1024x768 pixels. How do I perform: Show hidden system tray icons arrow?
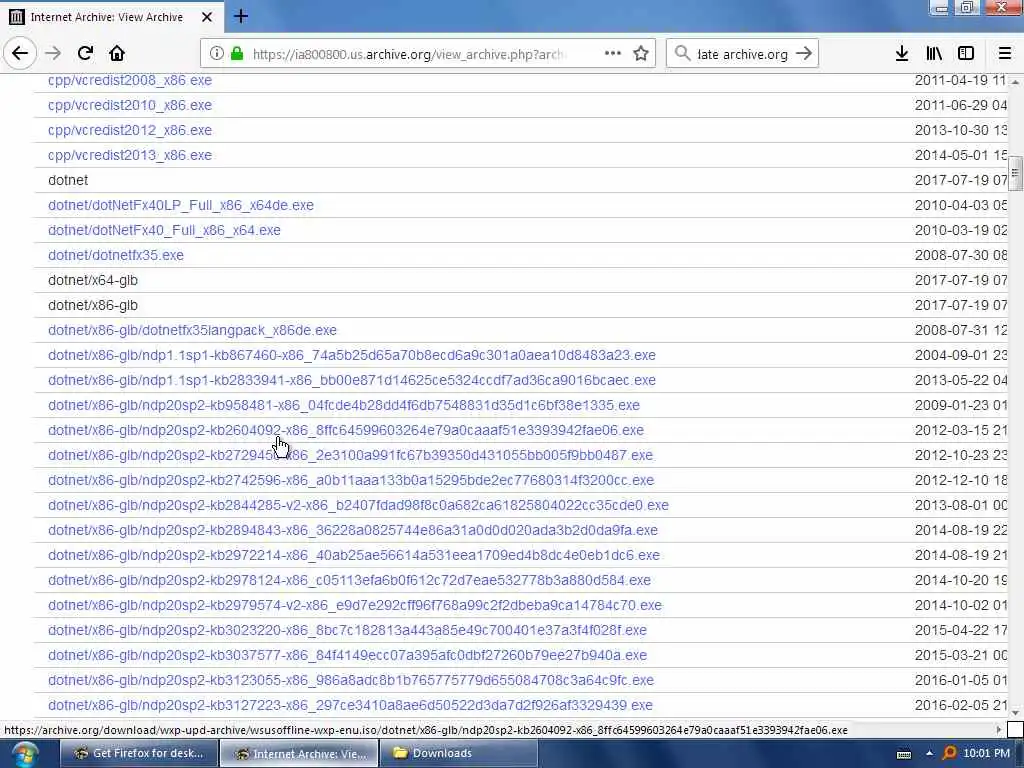(x=929, y=754)
